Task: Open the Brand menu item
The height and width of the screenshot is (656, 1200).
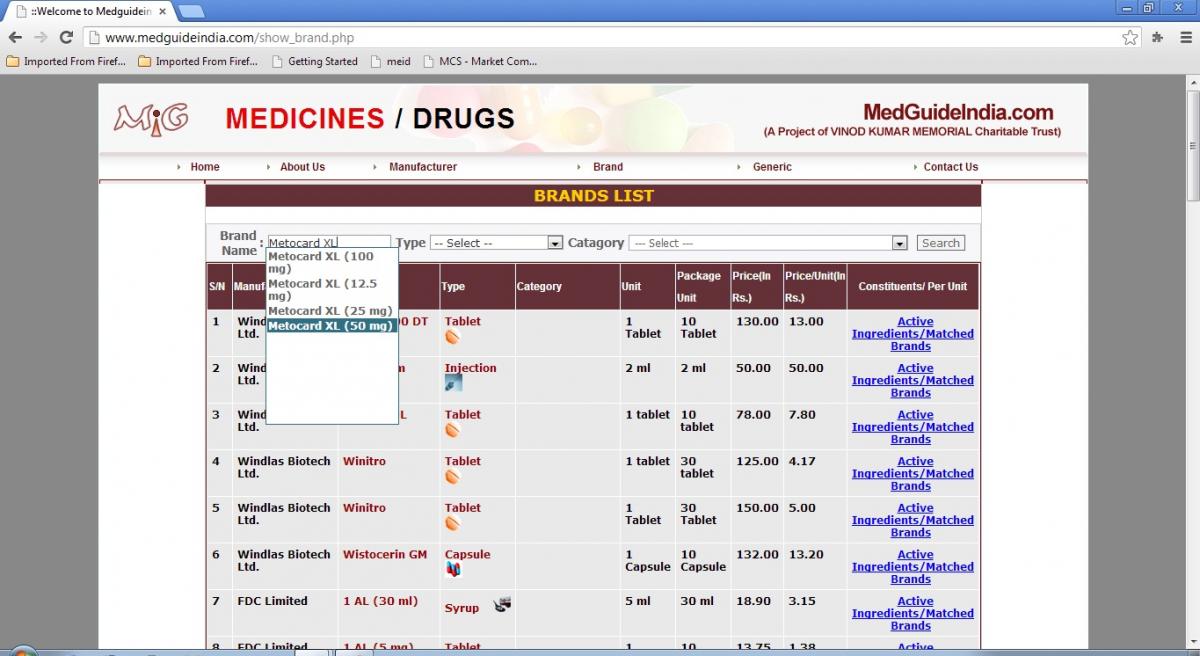Action: point(608,167)
